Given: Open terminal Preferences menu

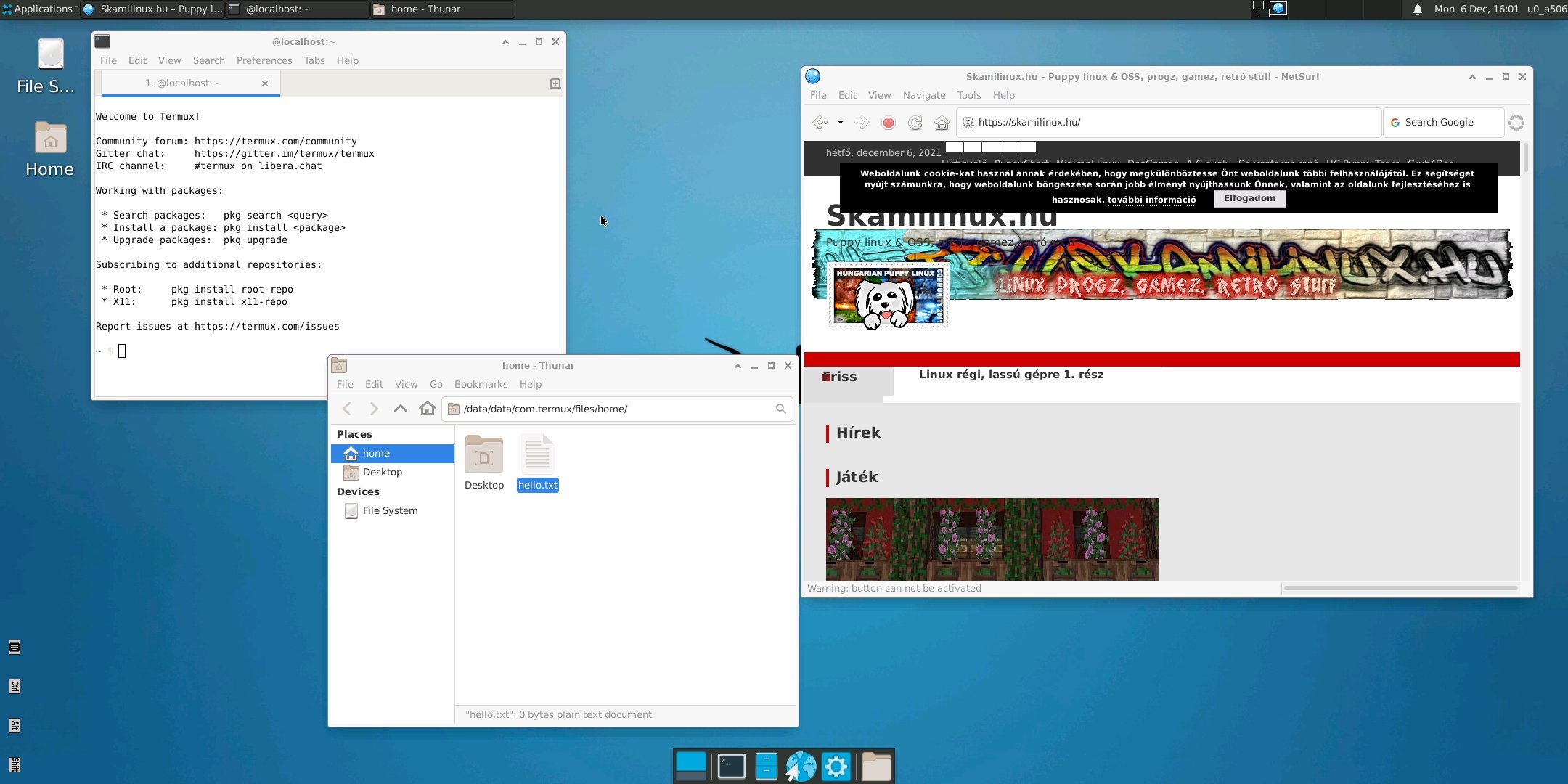Looking at the screenshot, I should coord(264,60).
